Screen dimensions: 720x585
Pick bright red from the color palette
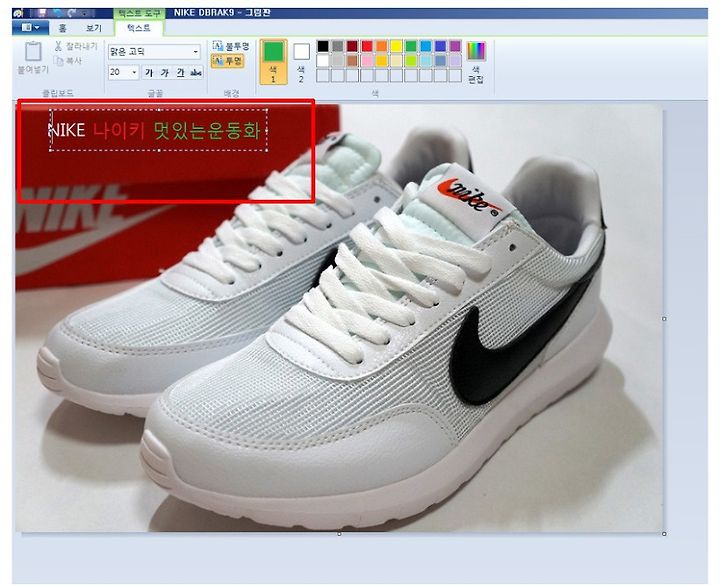pyautogui.click(x=367, y=46)
